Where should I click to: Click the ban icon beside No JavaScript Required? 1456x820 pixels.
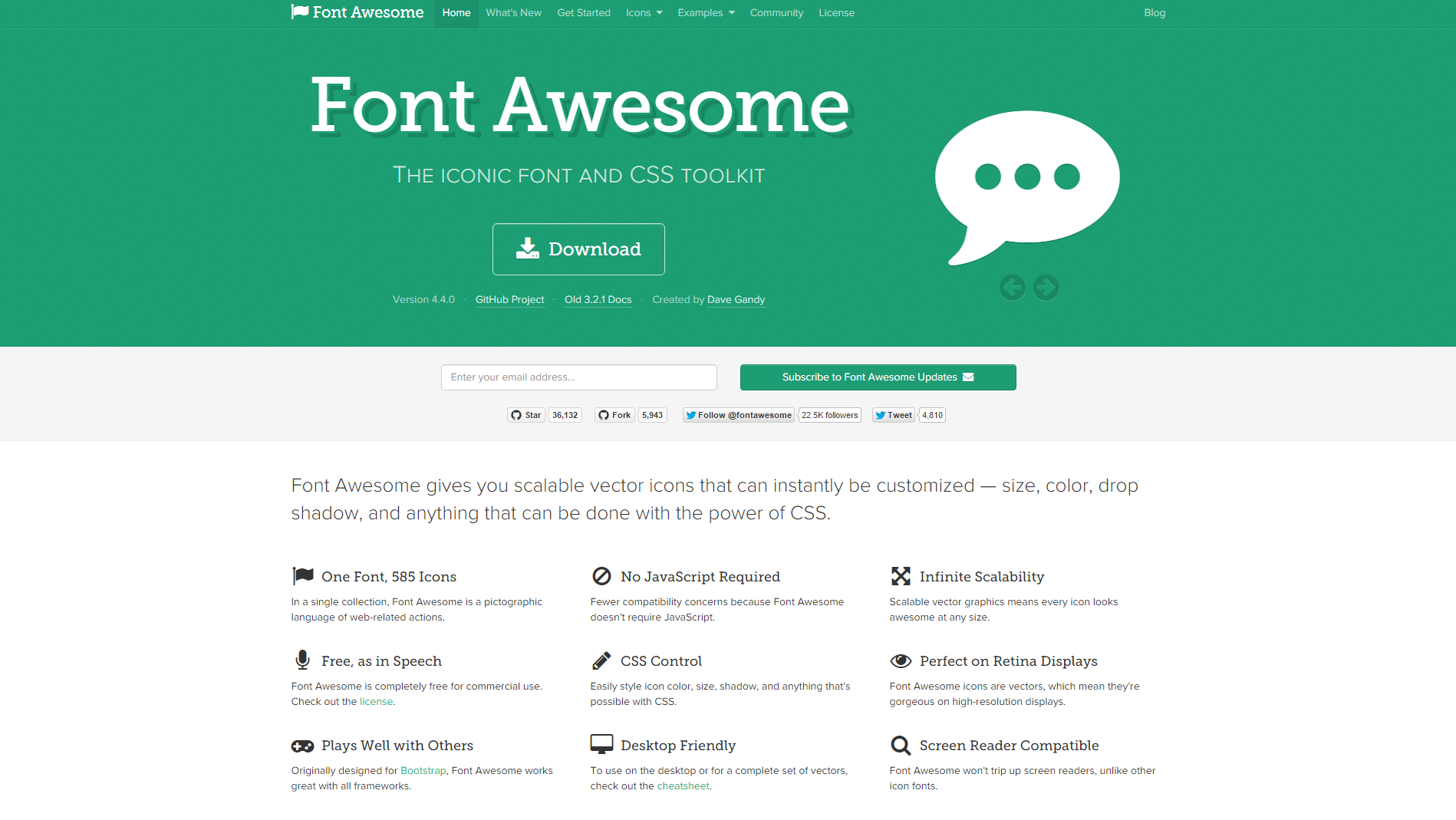pyautogui.click(x=601, y=576)
